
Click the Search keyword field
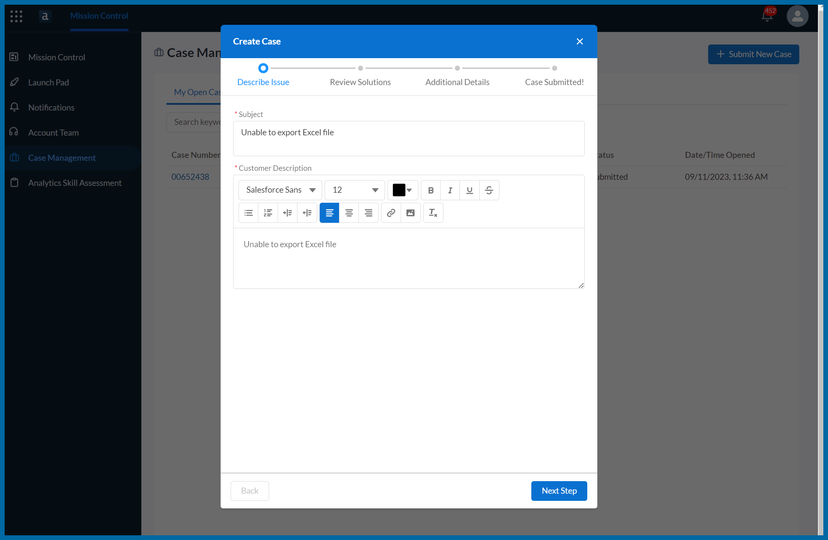point(194,122)
